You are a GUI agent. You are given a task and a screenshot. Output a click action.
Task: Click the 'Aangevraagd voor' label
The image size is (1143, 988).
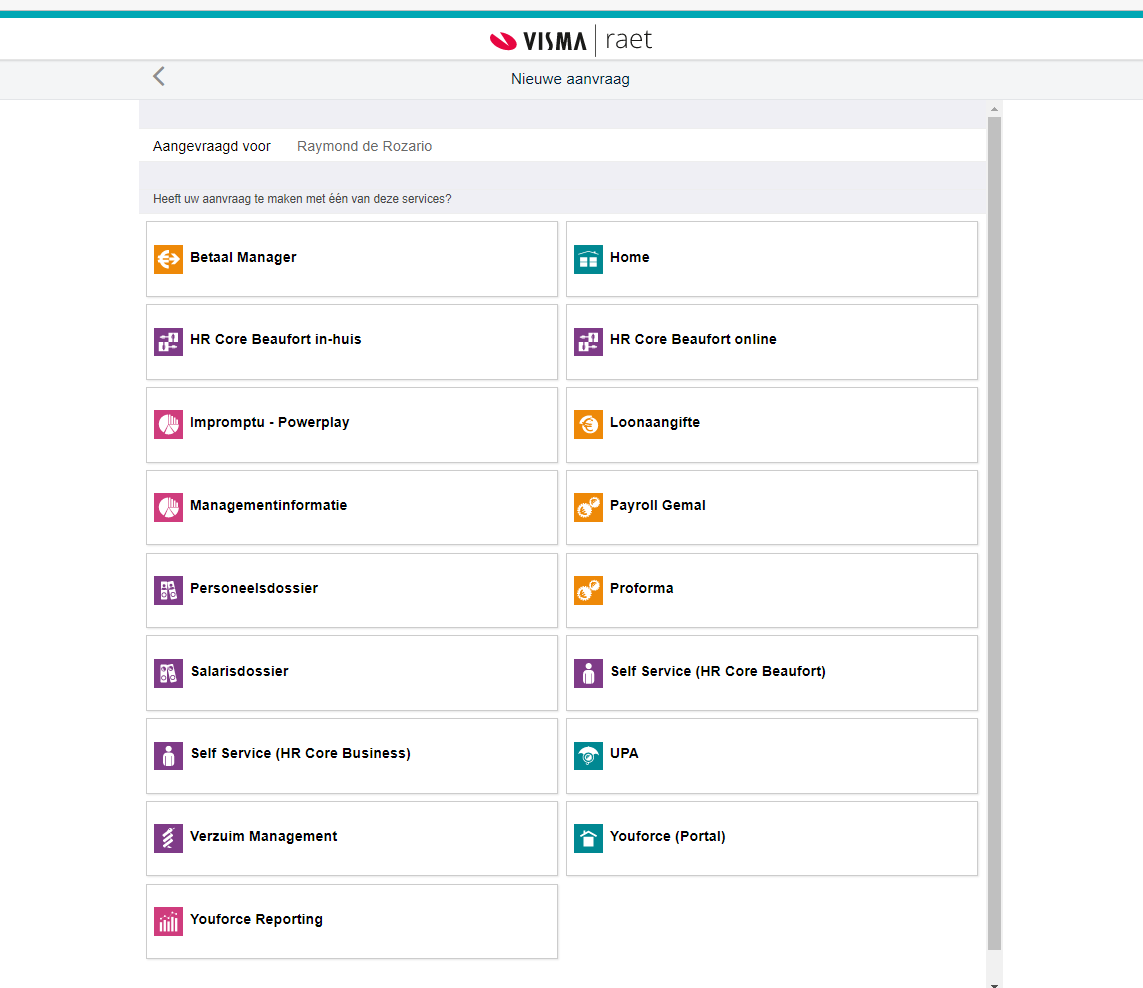pos(211,146)
